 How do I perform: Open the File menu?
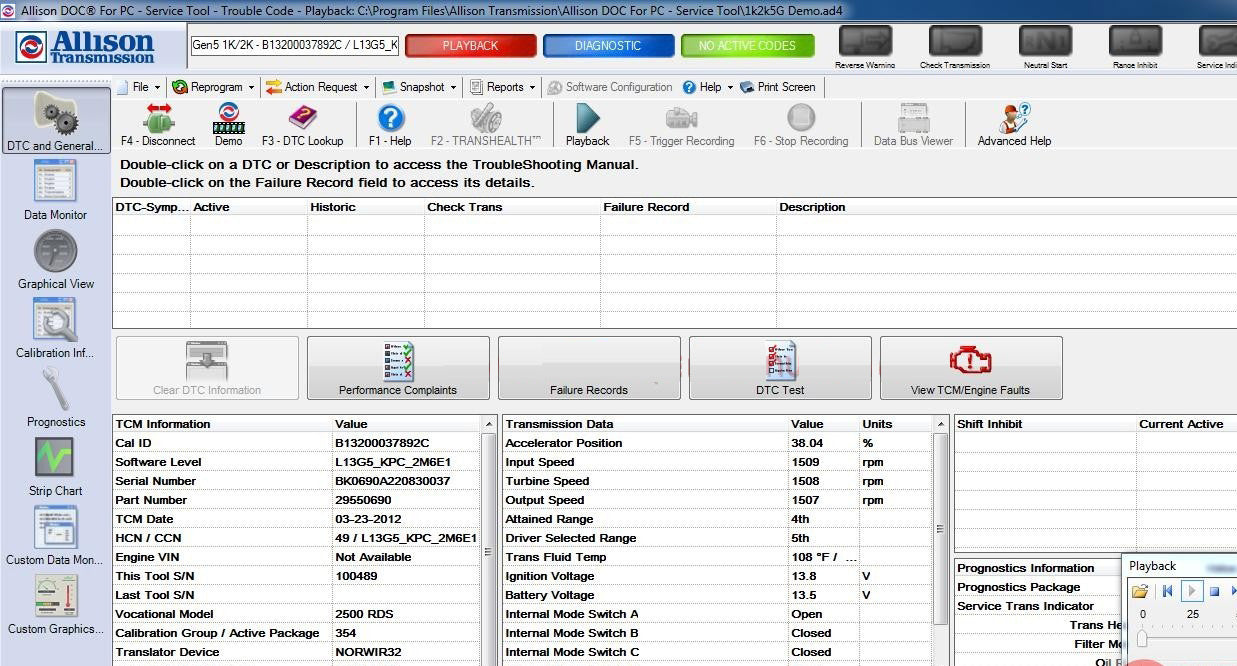pyautogui.click(x=138, y=87)
